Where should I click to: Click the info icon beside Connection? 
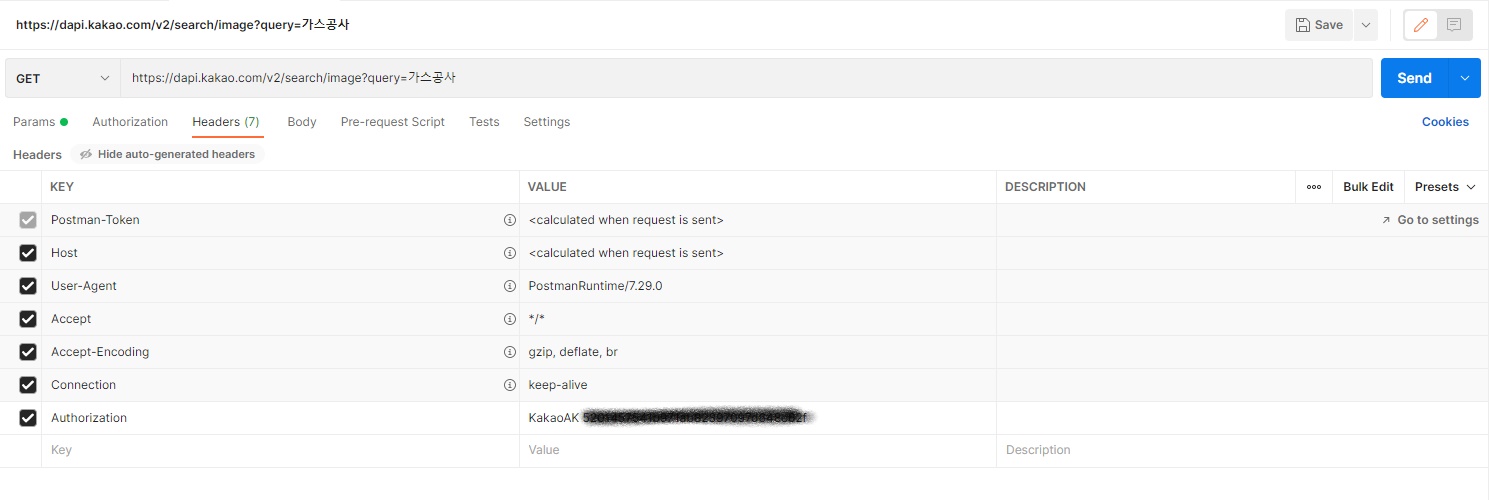[x=509, y=385]
